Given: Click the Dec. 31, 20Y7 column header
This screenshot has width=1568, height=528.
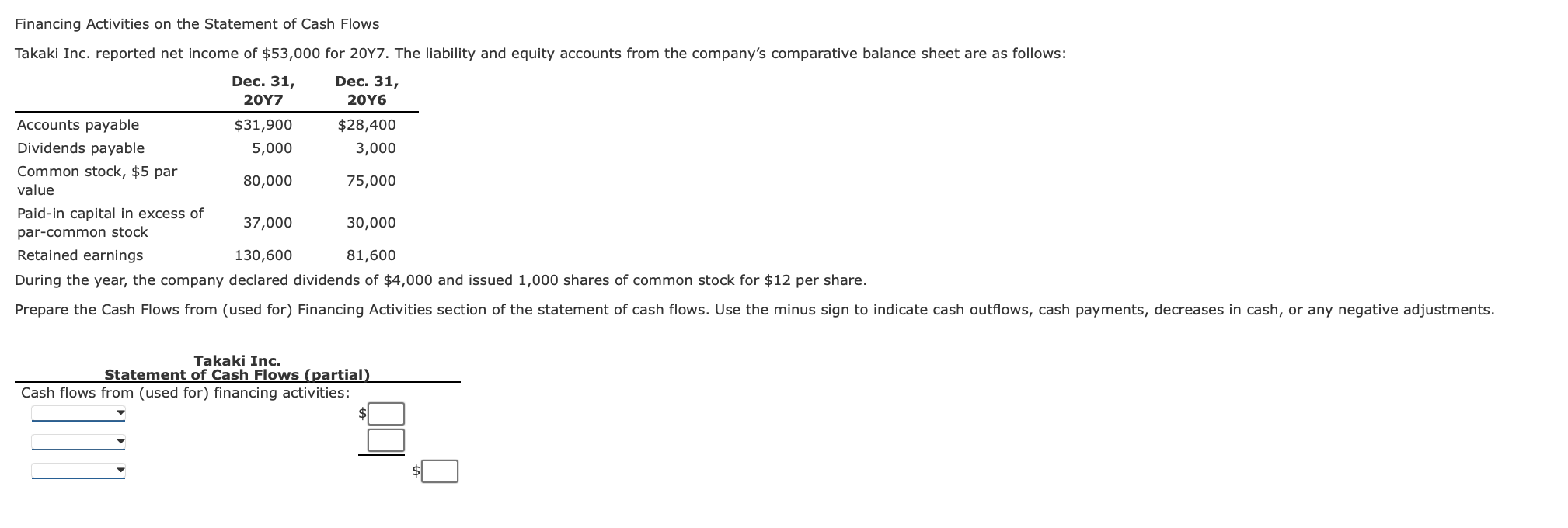Looking at the screenshot, I should [263, 89].
